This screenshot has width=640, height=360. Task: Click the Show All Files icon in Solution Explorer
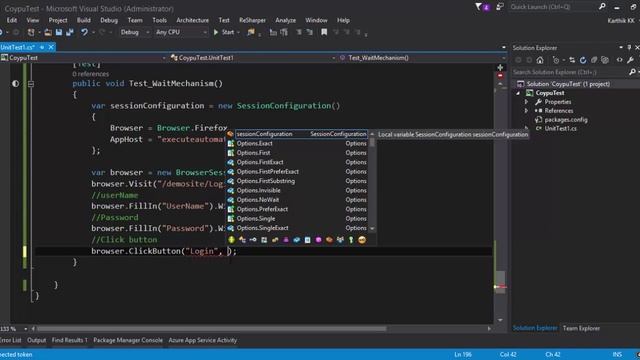pyautogui.click(x=605, y=60)
